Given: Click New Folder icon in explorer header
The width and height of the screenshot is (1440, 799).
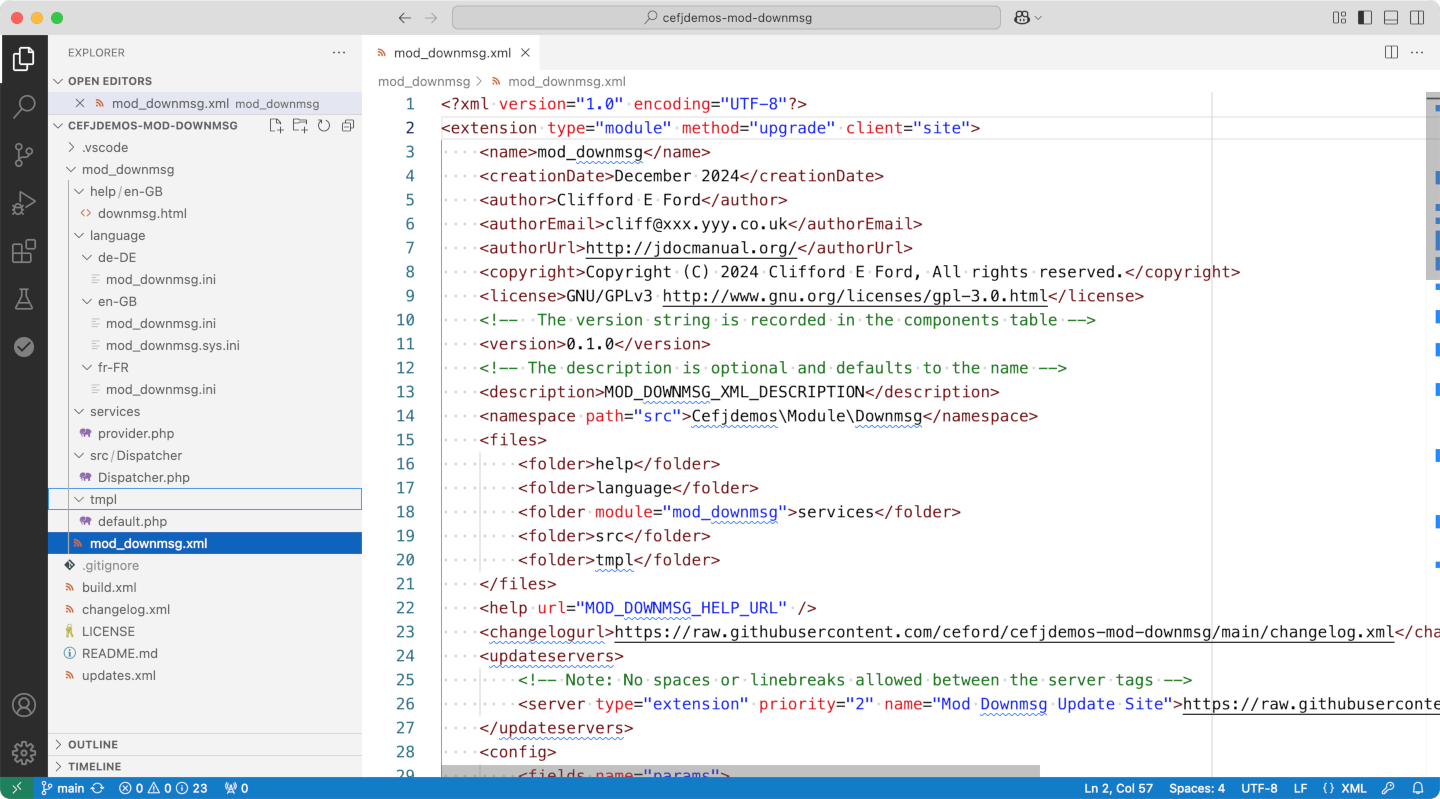Looking at the screenshot, I should 300,126.
